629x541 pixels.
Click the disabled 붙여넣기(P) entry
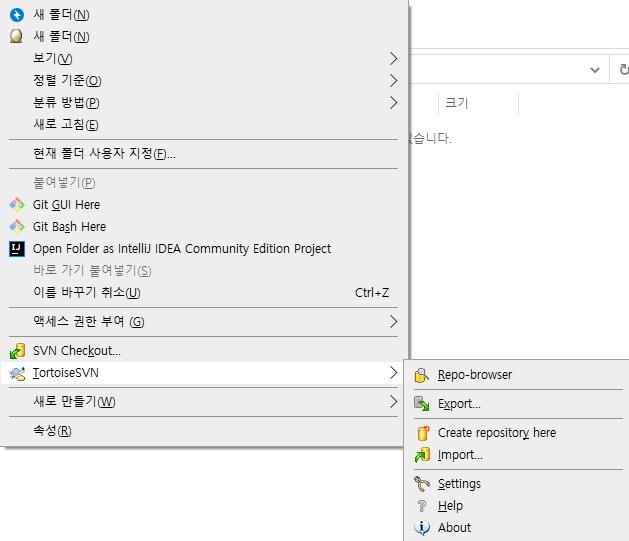pos(64,183)
